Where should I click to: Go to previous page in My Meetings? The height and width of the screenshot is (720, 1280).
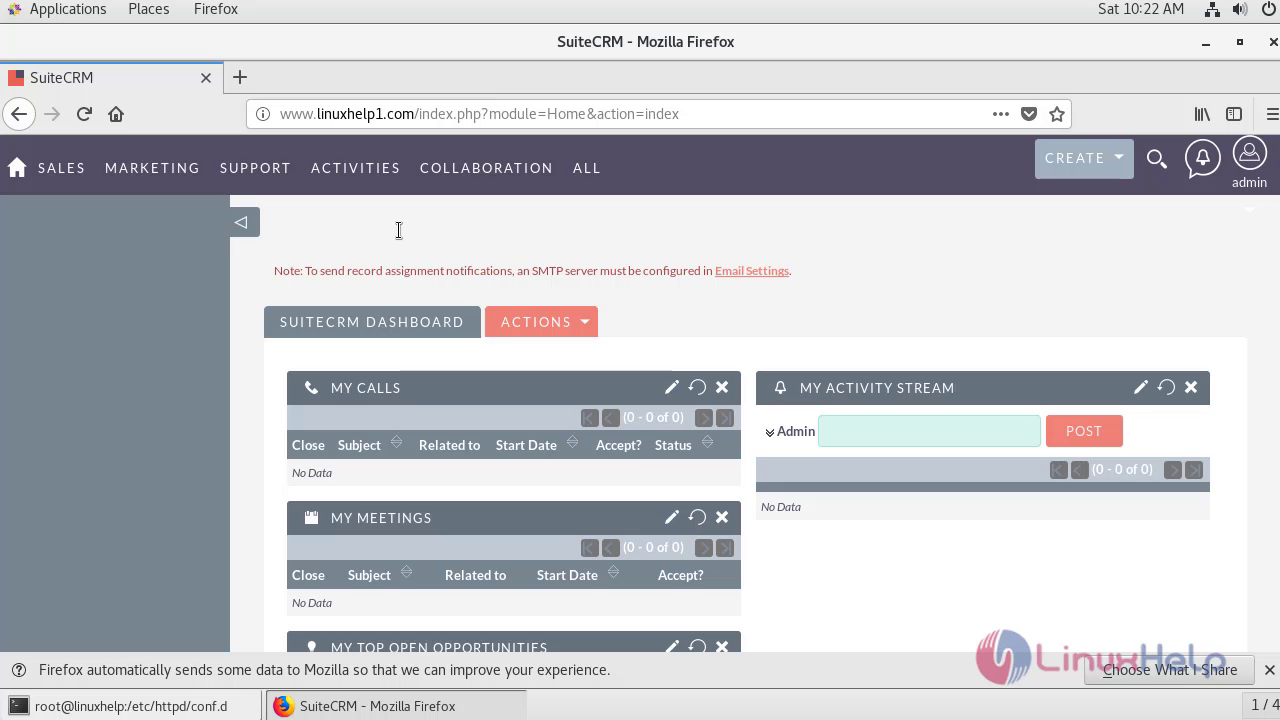[611, 548]
